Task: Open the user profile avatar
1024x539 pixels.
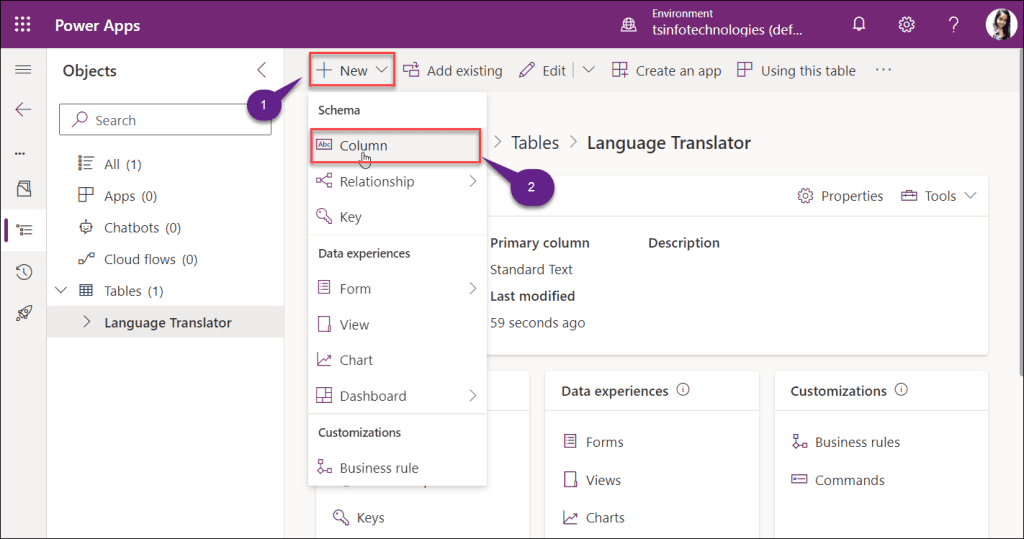Action: pyautogui.click(x=1000, y=25)
